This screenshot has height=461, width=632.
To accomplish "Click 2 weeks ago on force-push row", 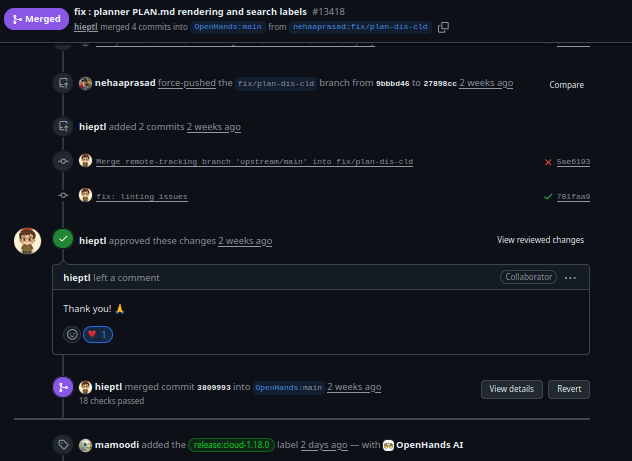I will 486,83.
